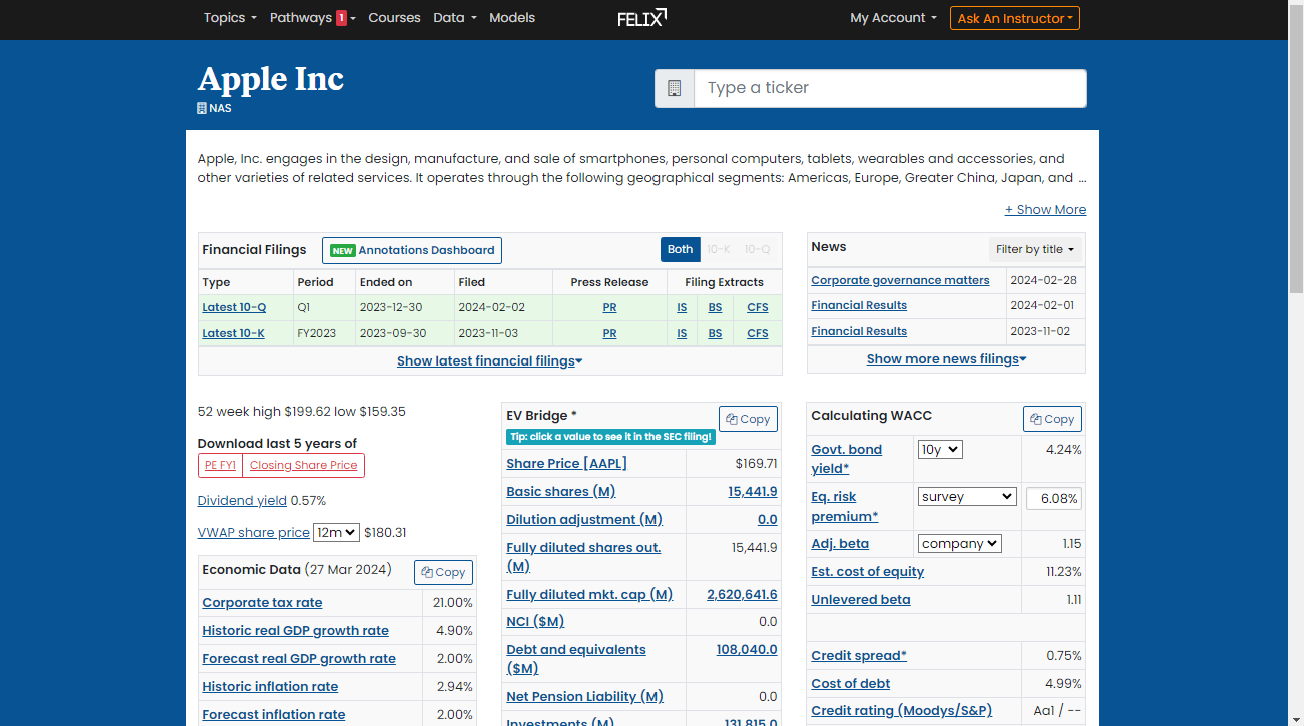Open the Adj. beta company dropdown
1304x726 pixels.
coord(959,544)
